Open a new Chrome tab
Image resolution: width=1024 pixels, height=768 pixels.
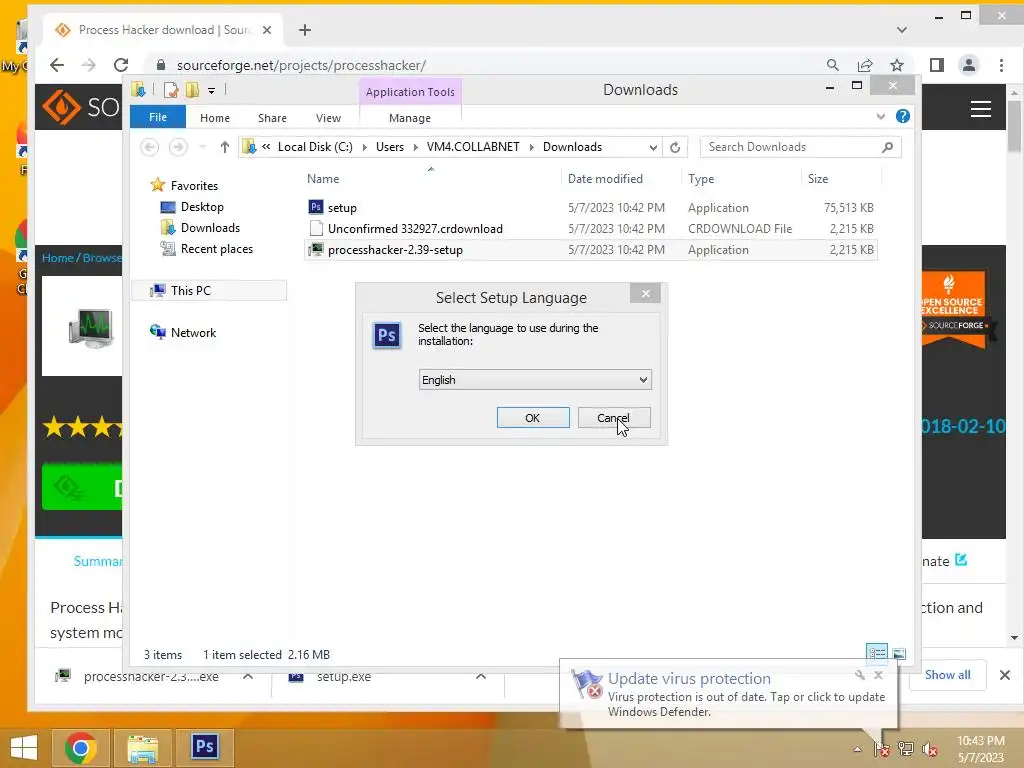304,30
